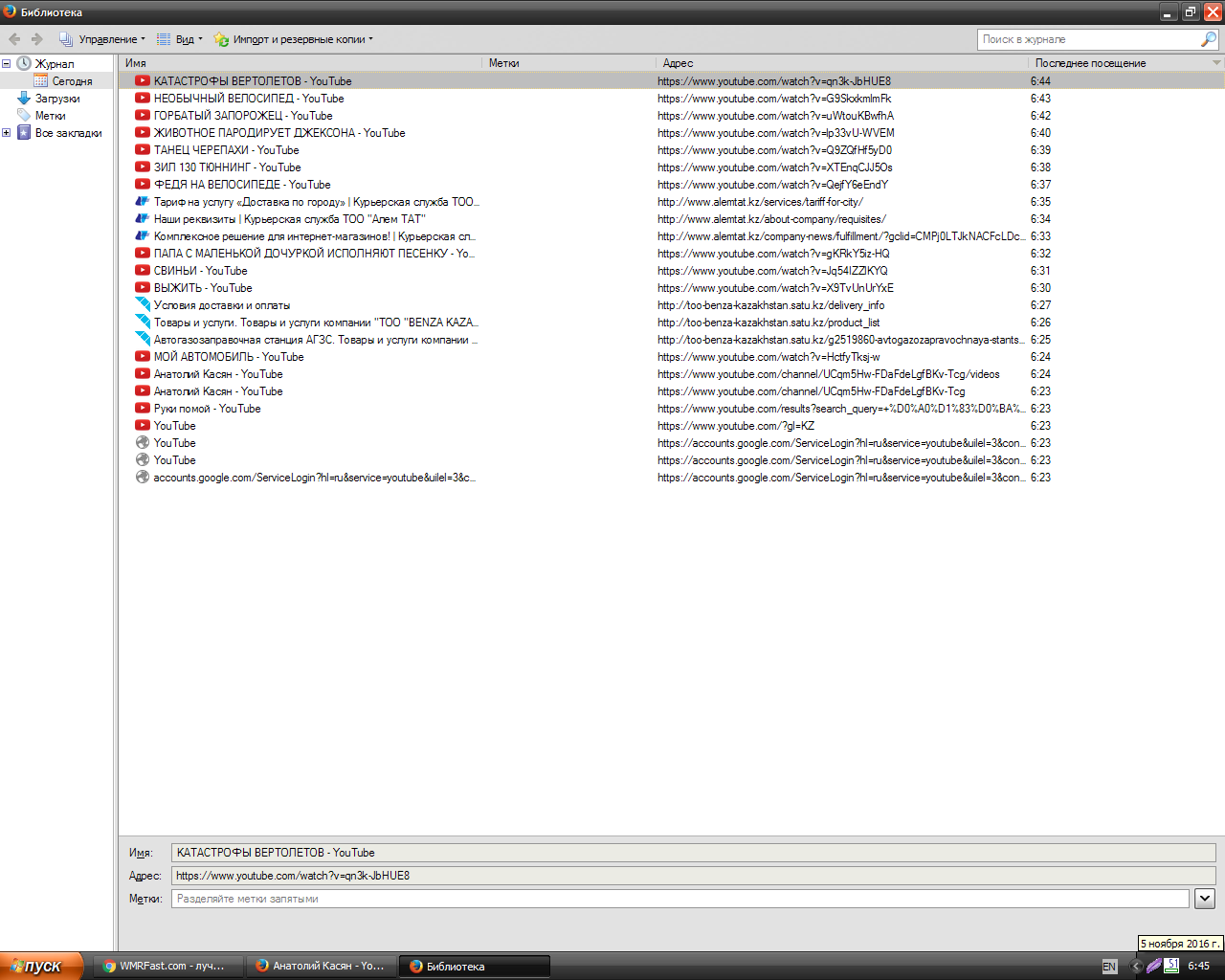Select Метки in the sidebar

coord(50,116)
